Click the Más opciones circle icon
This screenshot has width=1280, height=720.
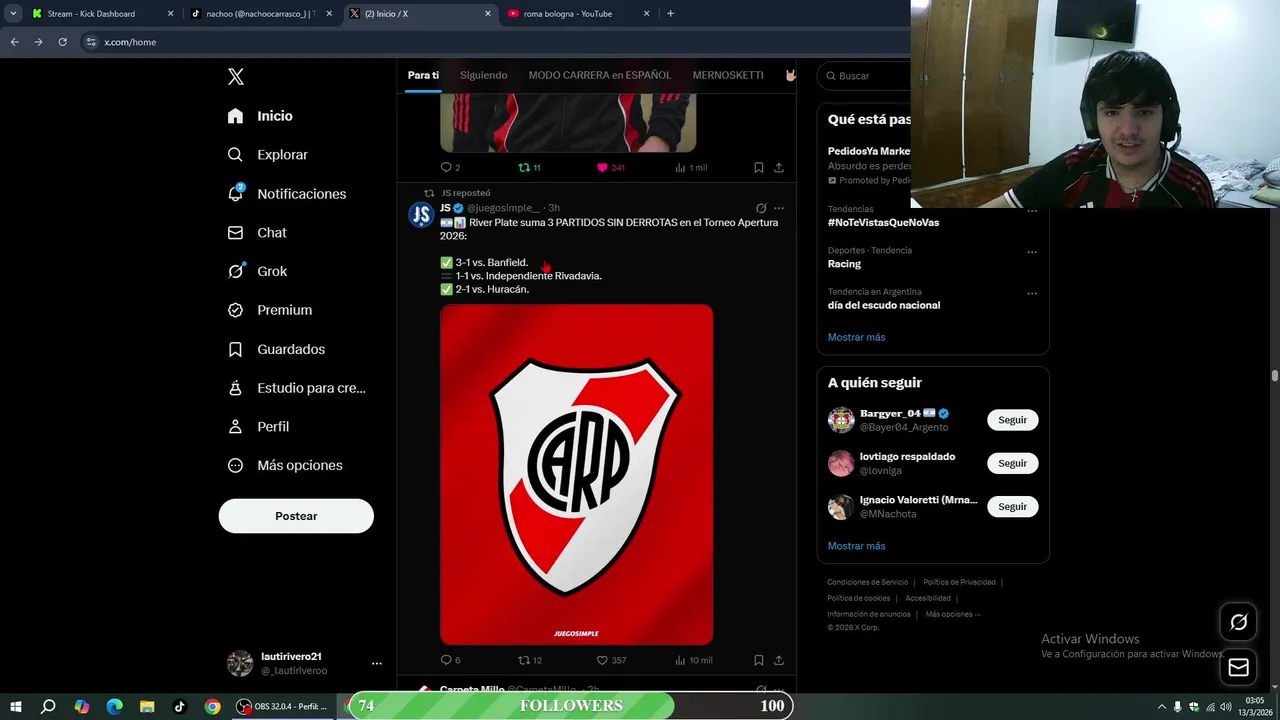235,465
